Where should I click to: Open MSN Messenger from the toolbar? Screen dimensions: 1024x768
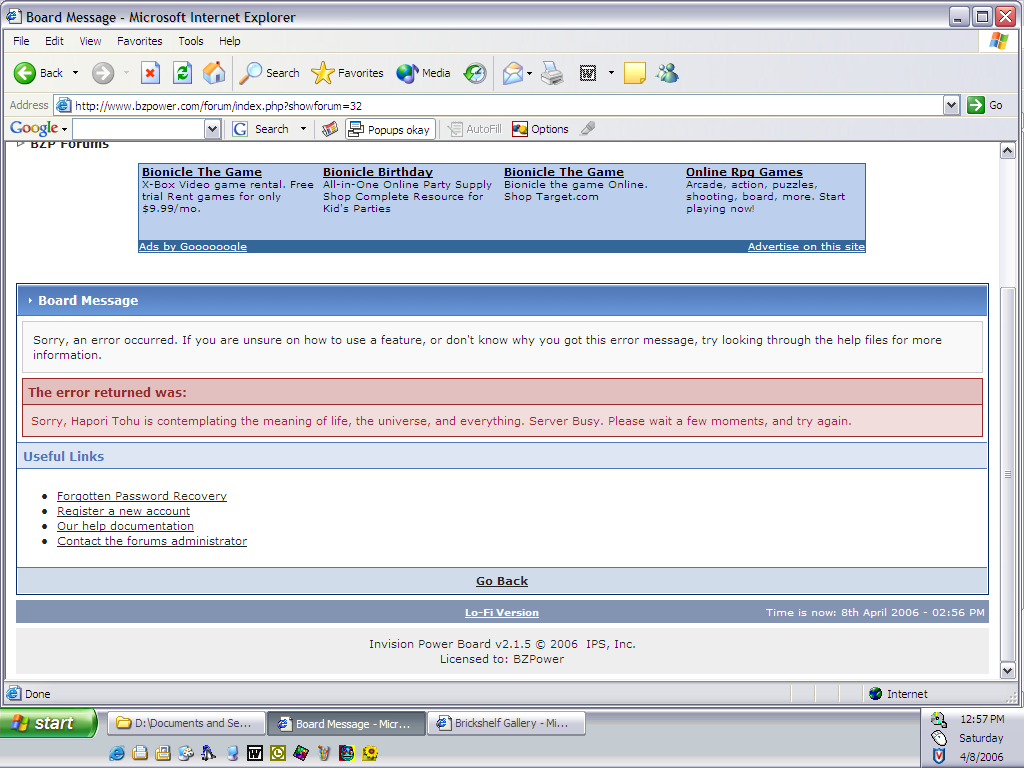(667, 73)
